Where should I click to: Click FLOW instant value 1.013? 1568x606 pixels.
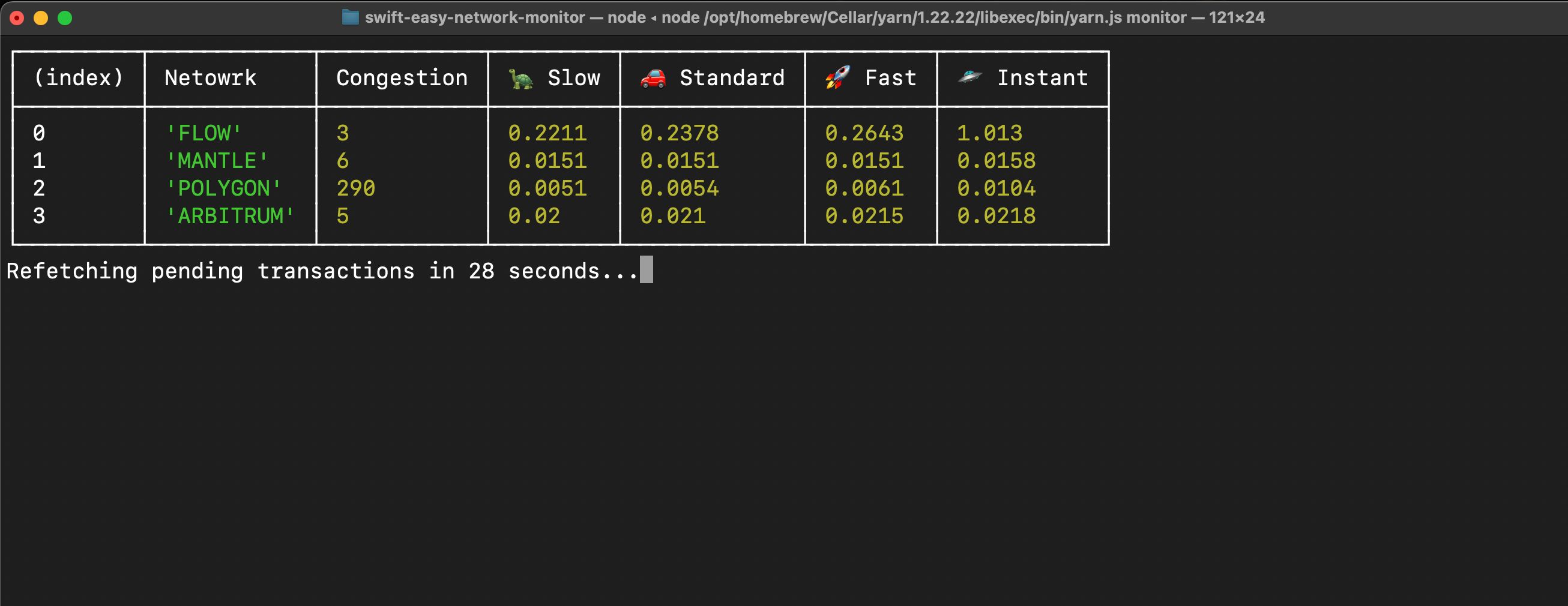(x=990, y=133)
